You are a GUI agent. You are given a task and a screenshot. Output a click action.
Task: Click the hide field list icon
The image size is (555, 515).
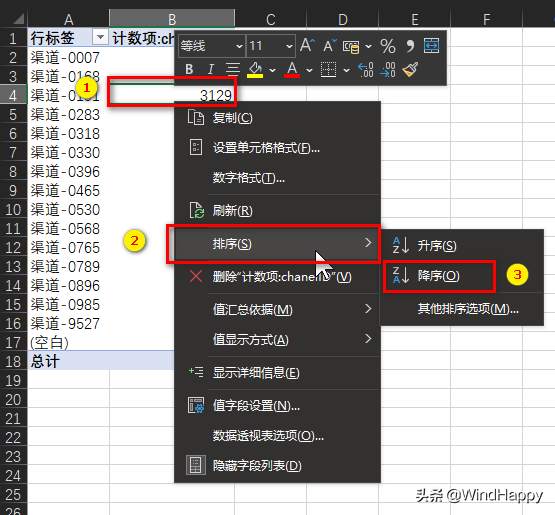[x=196, y=465]
